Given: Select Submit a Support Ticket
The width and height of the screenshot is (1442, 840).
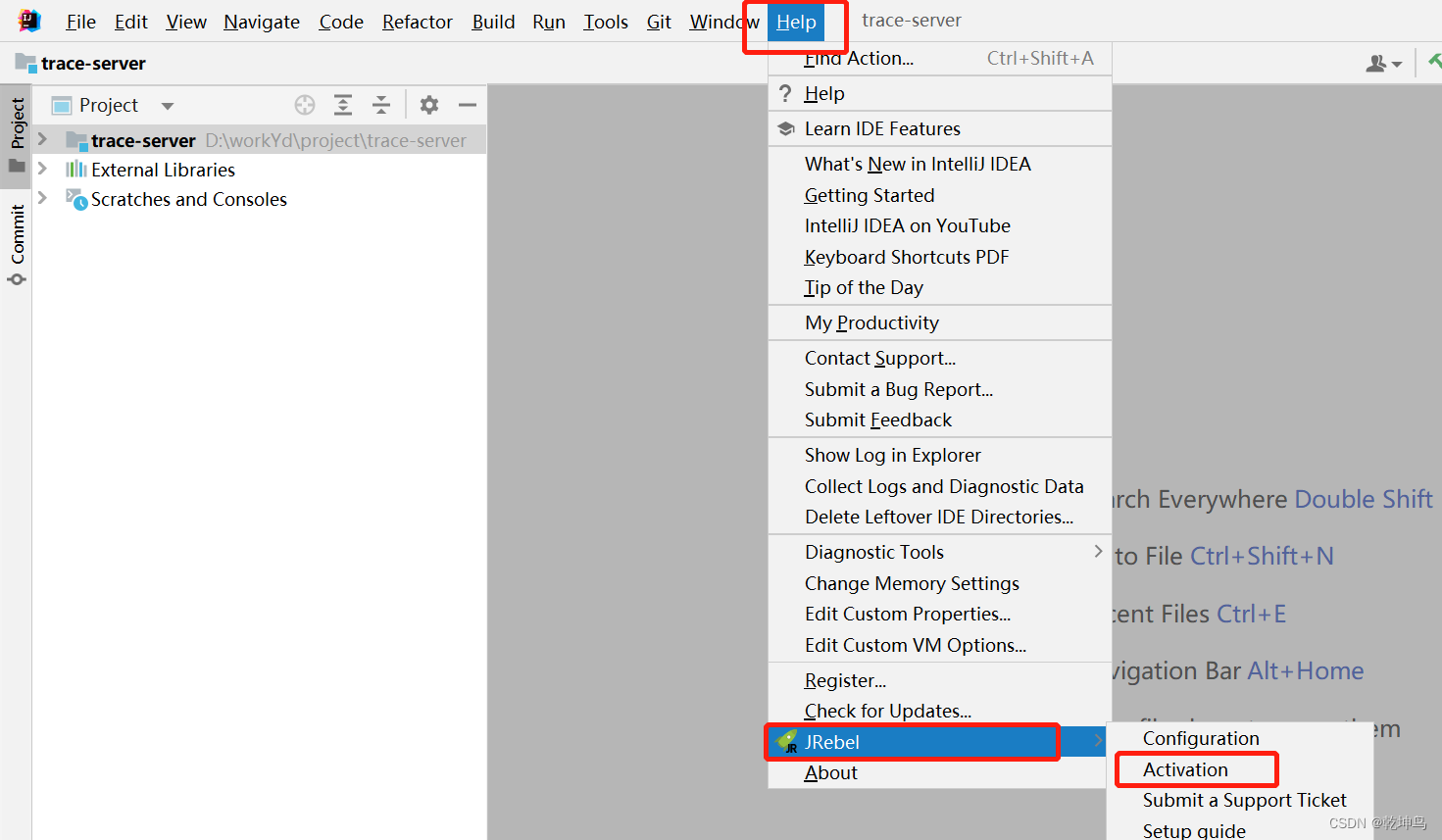Looking at the screenshot, I should (1240, 800).
